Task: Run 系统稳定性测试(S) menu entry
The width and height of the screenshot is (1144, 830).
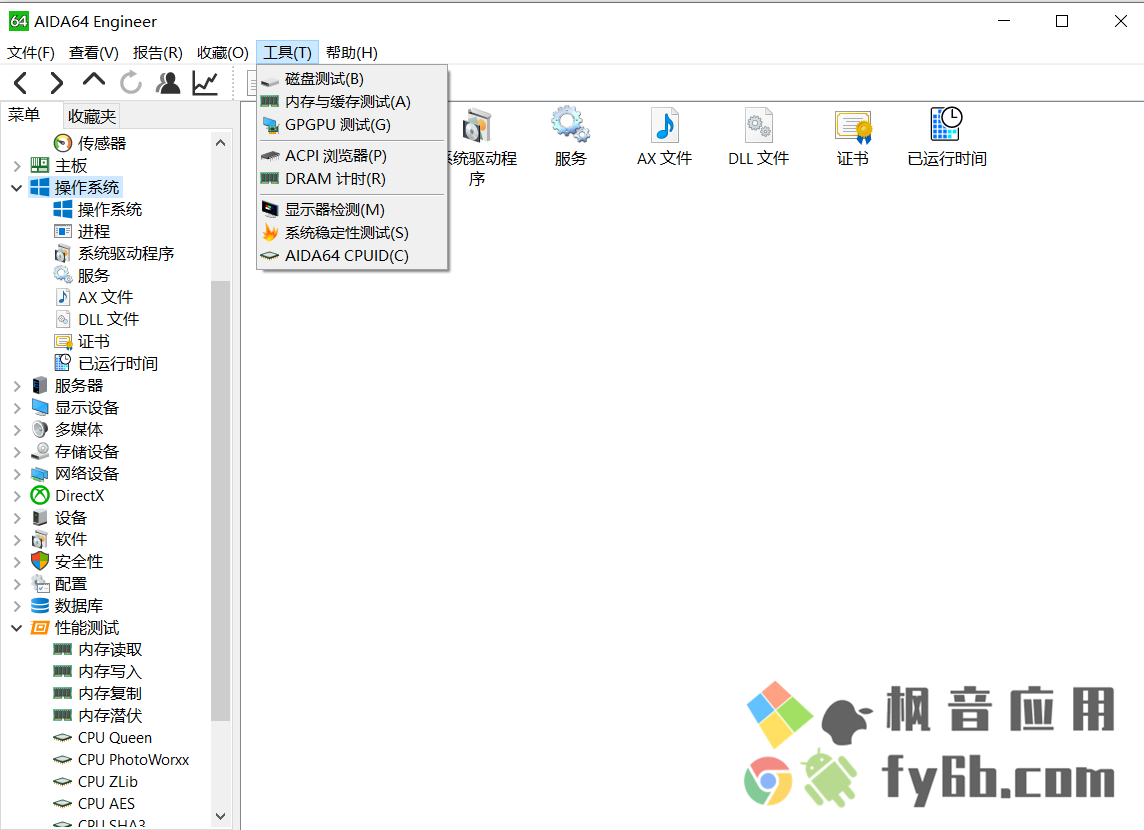Action: 352,233
